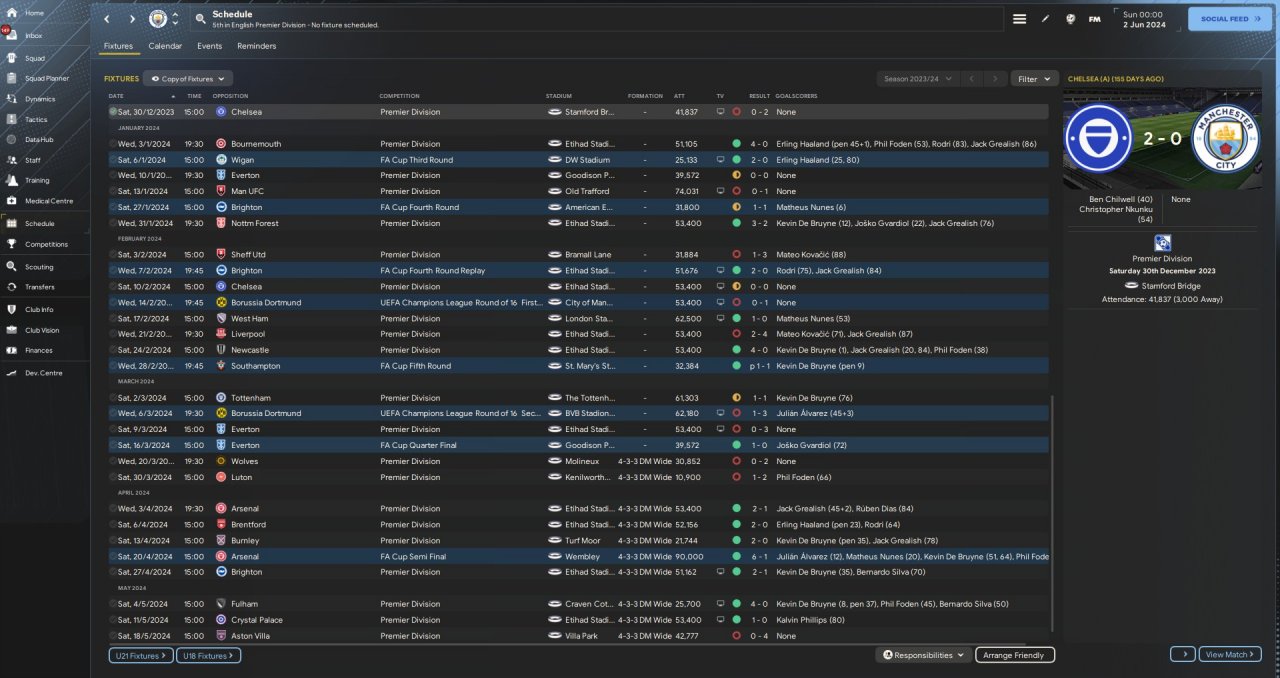
Task: Click the Competition column header
Action: [x=399, y=96]
